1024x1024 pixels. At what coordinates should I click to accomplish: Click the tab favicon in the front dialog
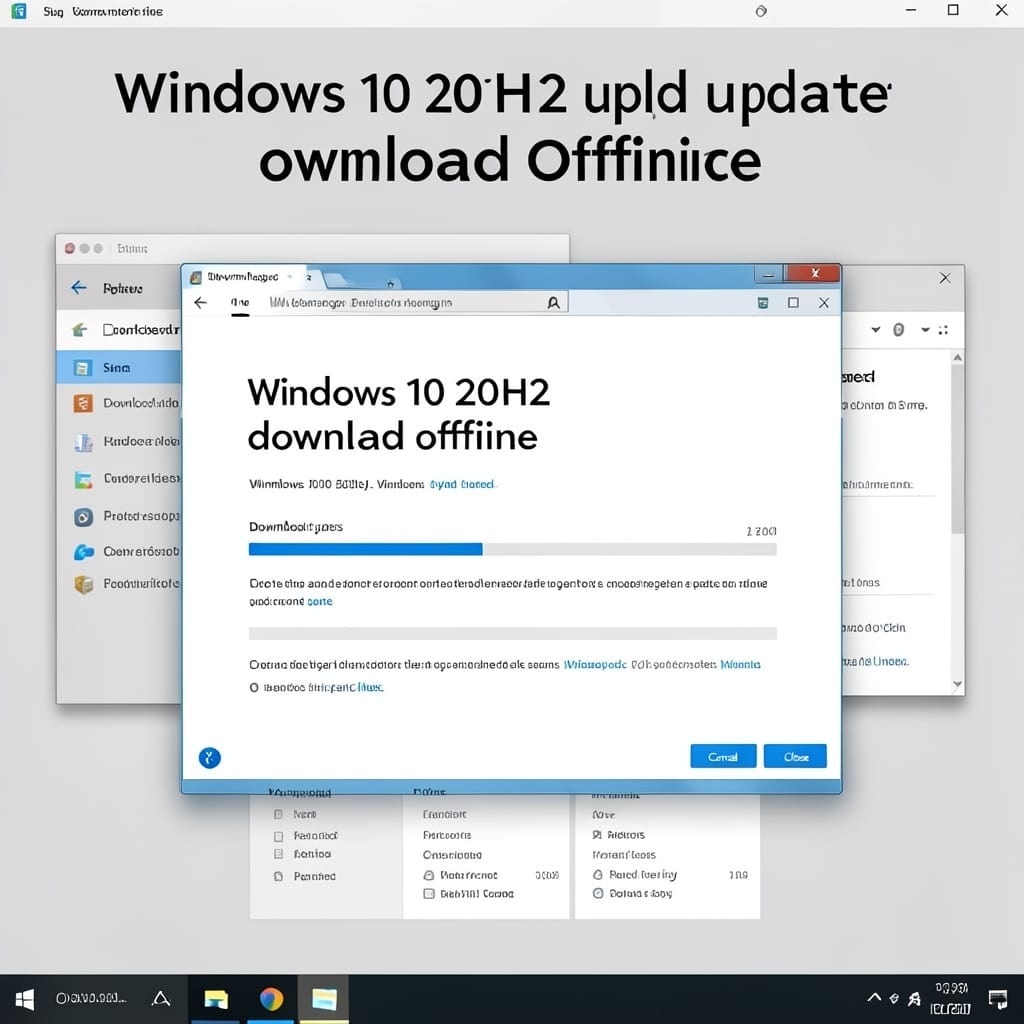pyautogui.click(x=195, y=278)
